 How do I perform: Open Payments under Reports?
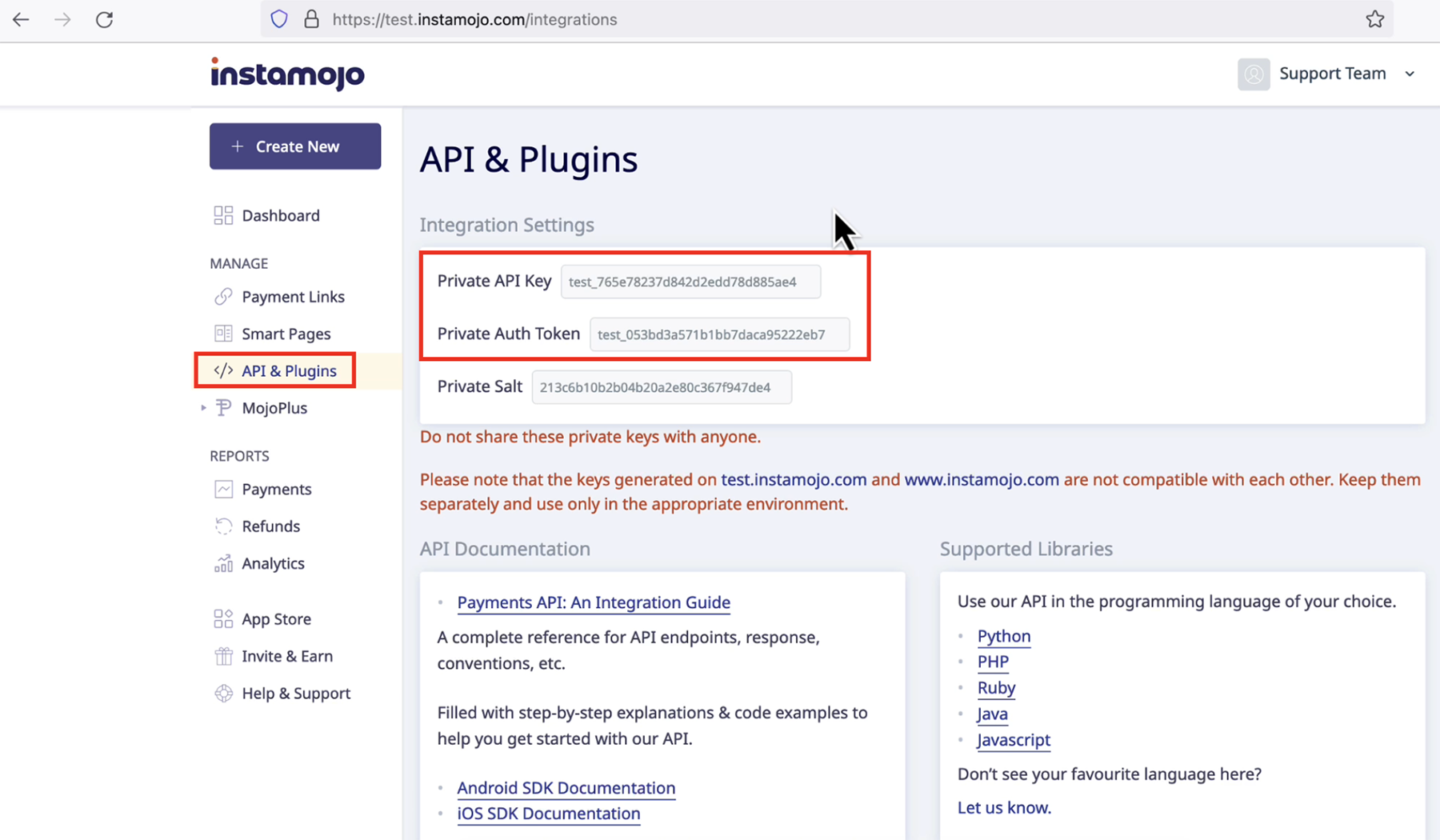pyautogui.click(x=276, y=489)
